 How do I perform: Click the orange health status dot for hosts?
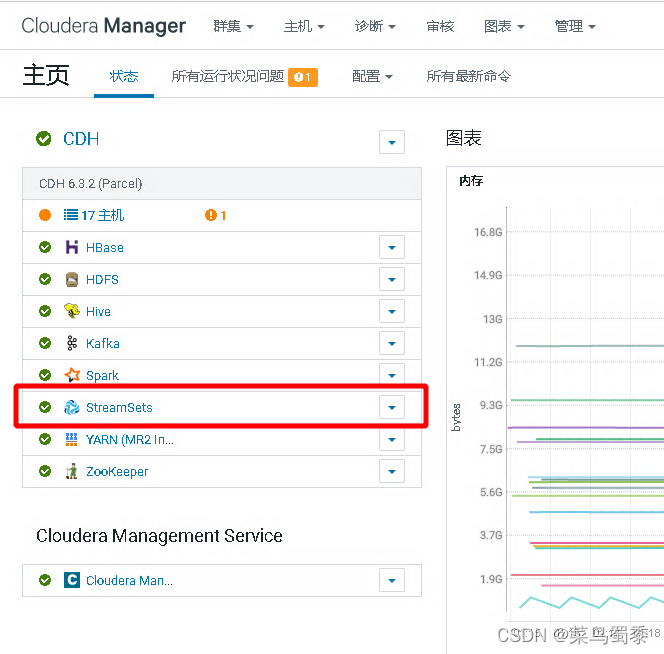[45, 215]
